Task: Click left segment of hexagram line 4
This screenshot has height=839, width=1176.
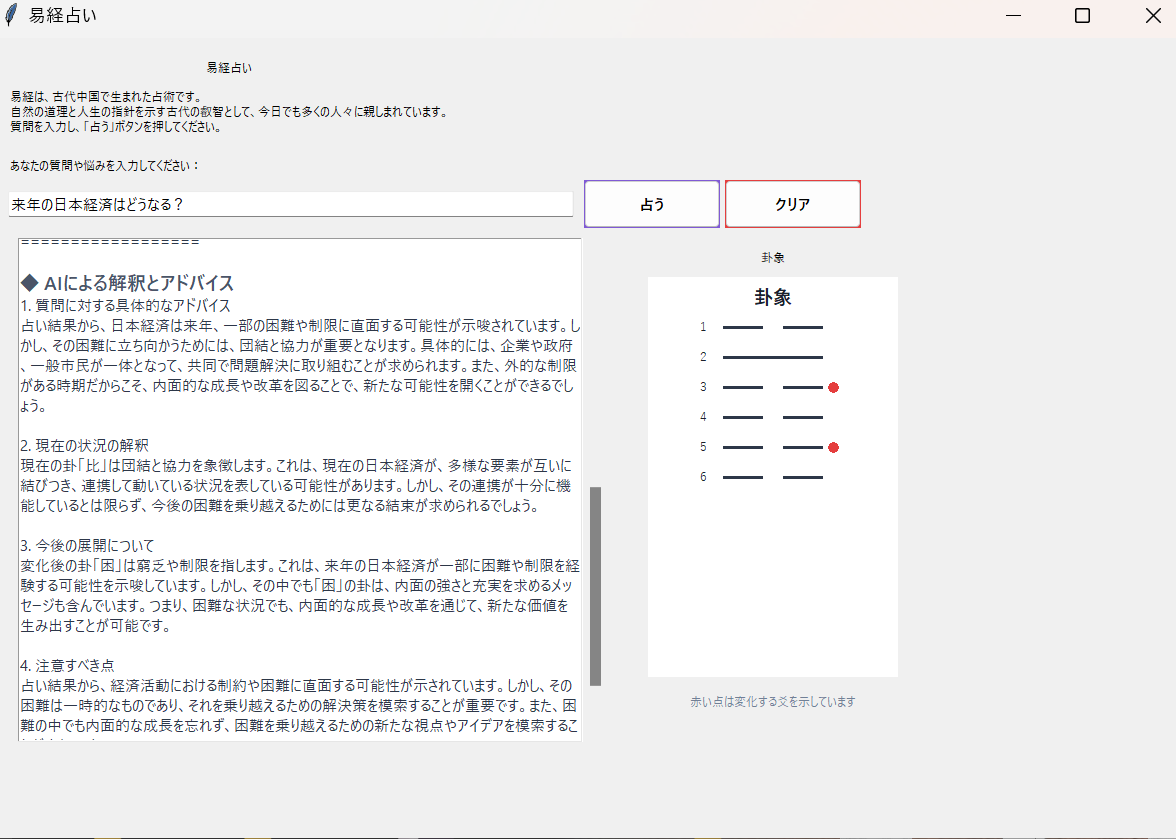Action: [x=742, y=417]
